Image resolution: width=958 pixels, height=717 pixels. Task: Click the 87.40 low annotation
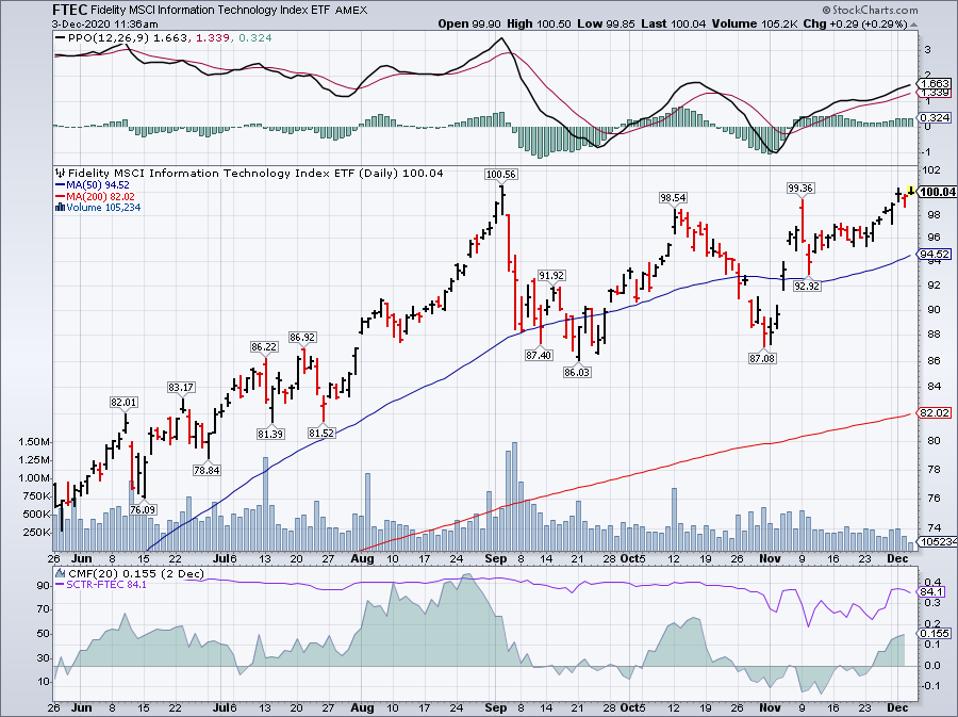pos(538,355)
